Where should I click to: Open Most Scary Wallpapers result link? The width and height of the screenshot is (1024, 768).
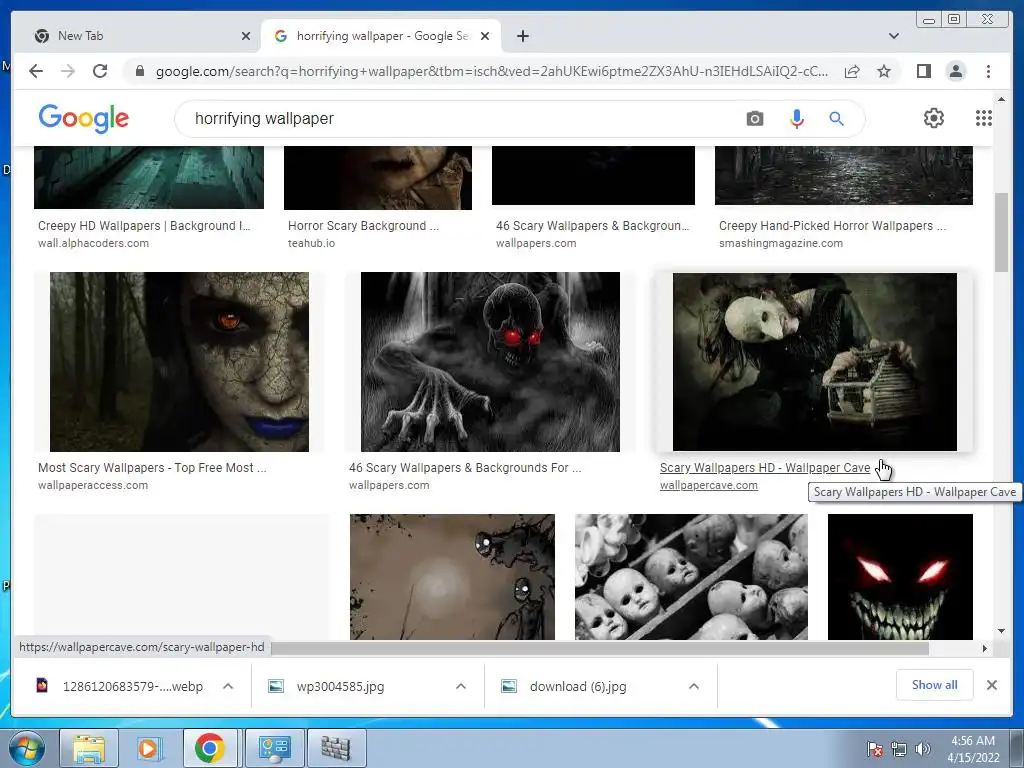point(152,468)
